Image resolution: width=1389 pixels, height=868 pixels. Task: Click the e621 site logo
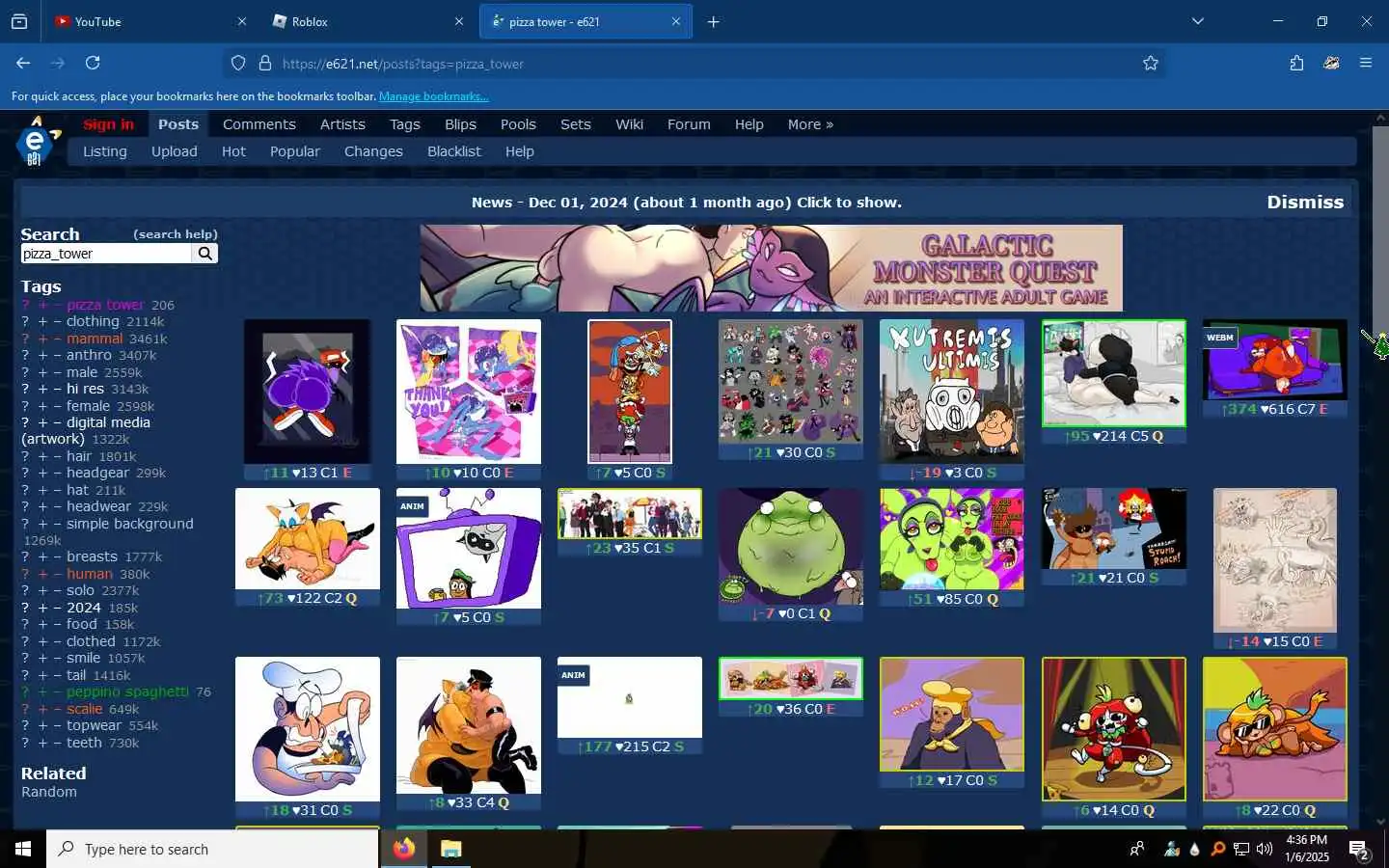pos(37,143)
